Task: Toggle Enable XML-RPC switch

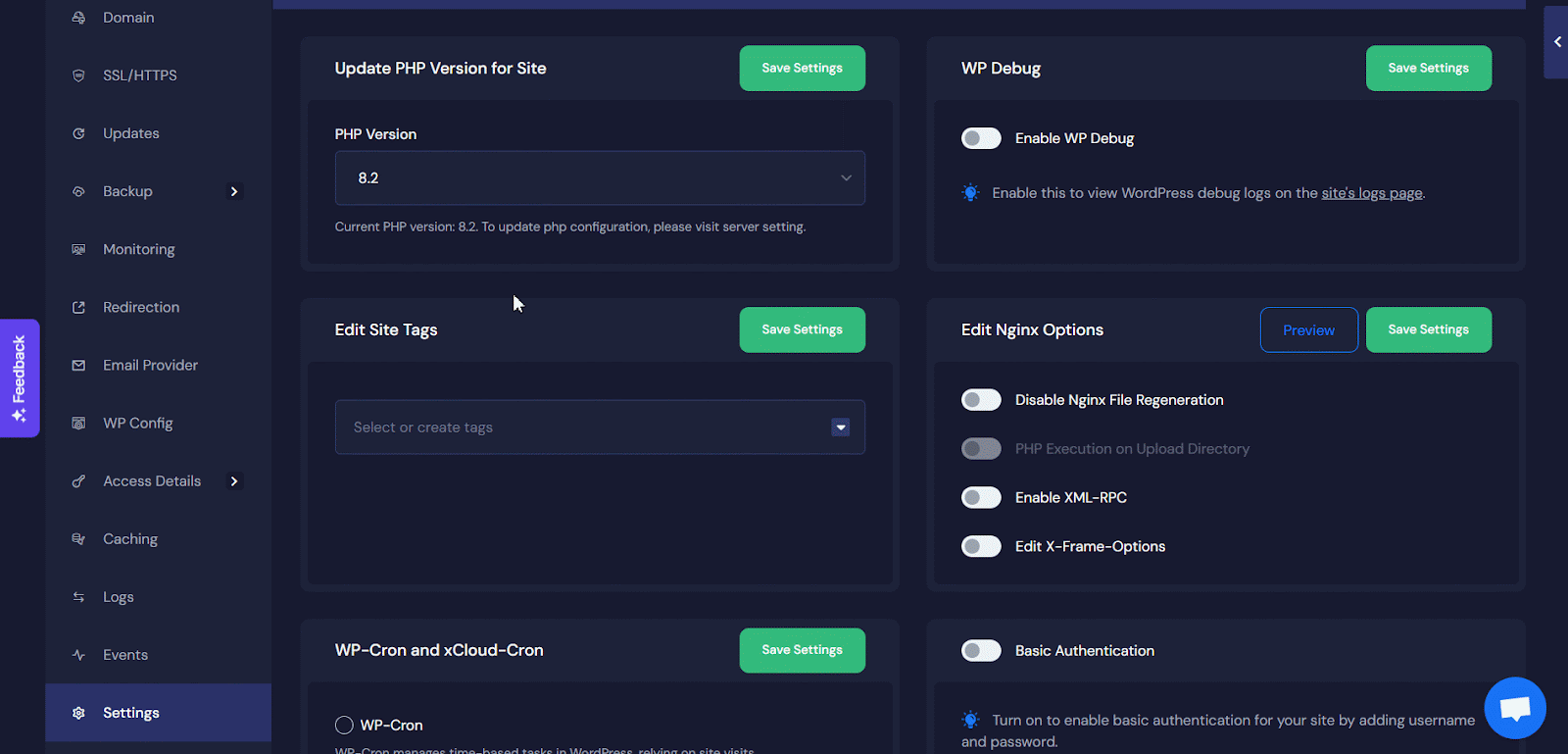Action: 981,497
